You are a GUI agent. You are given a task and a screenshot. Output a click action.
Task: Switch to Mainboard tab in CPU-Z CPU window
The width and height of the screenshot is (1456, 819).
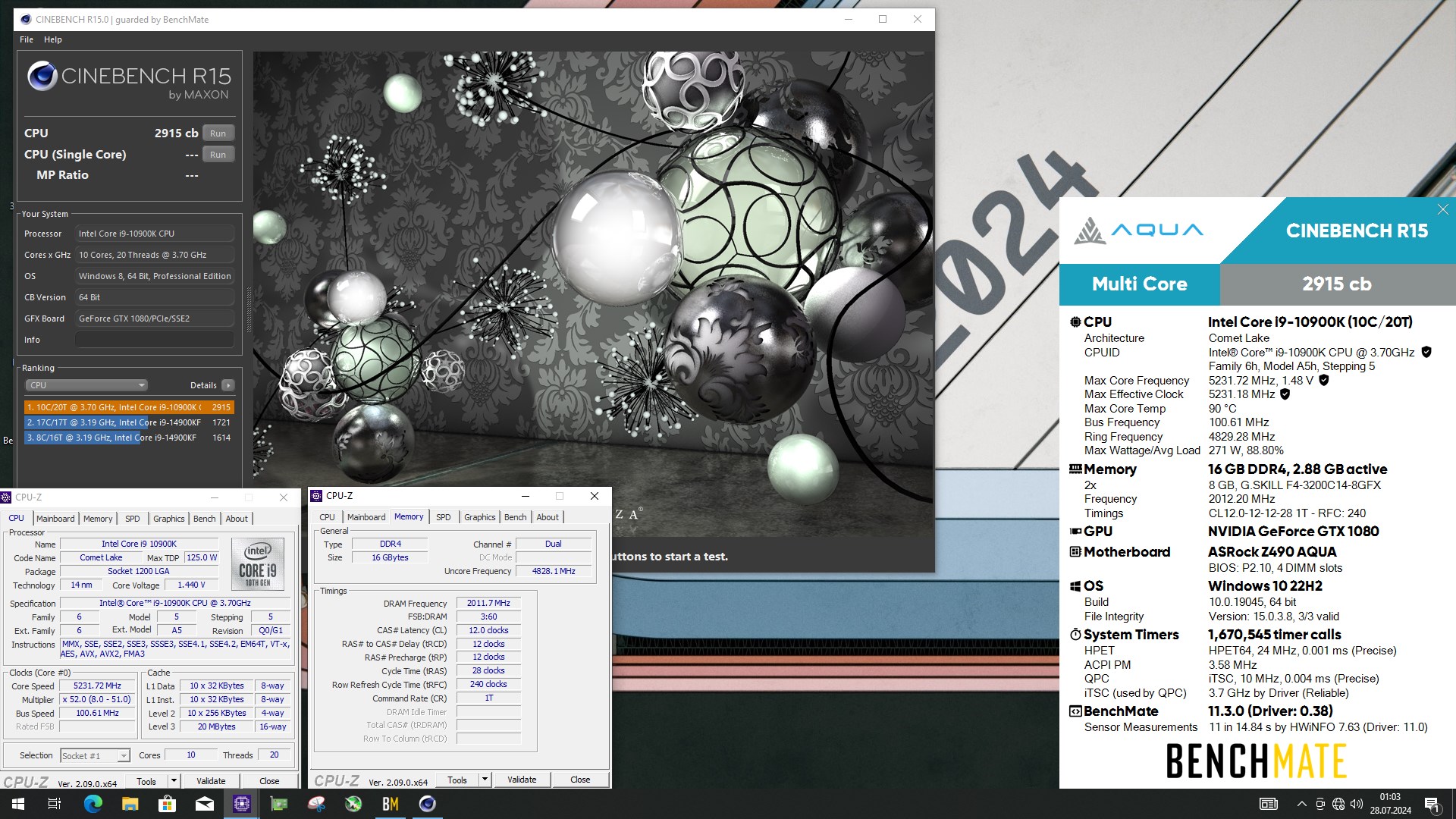tap(55, 519)
